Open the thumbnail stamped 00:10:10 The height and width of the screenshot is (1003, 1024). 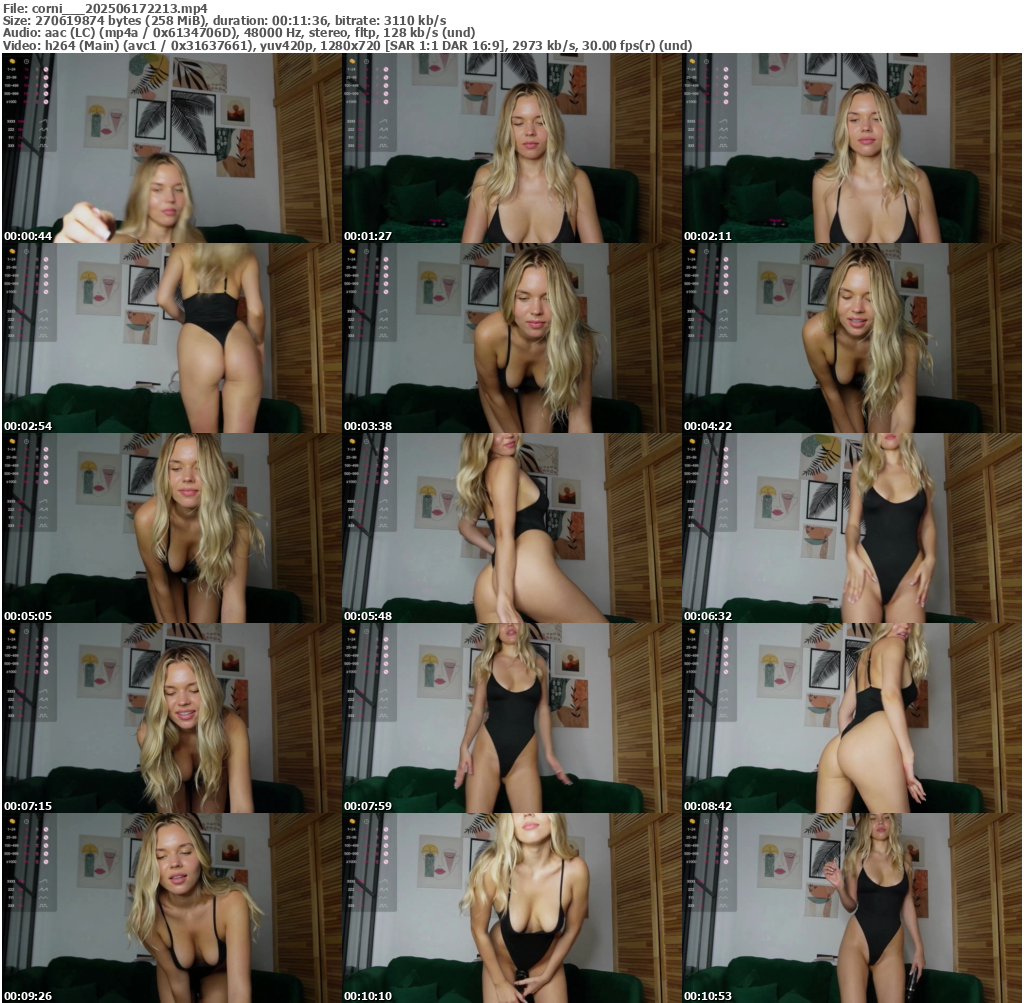point(511,908)
